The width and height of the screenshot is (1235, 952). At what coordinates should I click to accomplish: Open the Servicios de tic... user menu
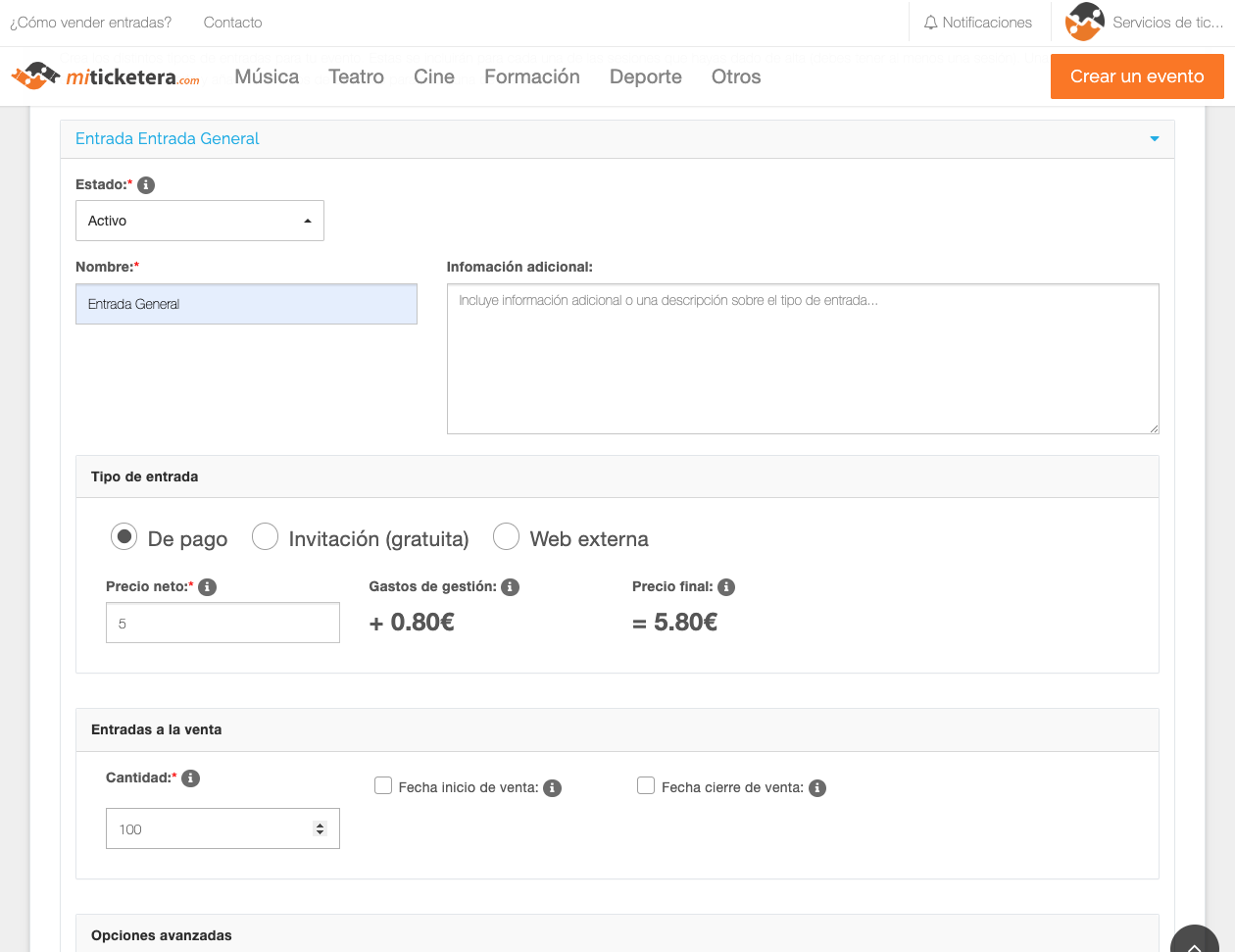[1144, 23]
